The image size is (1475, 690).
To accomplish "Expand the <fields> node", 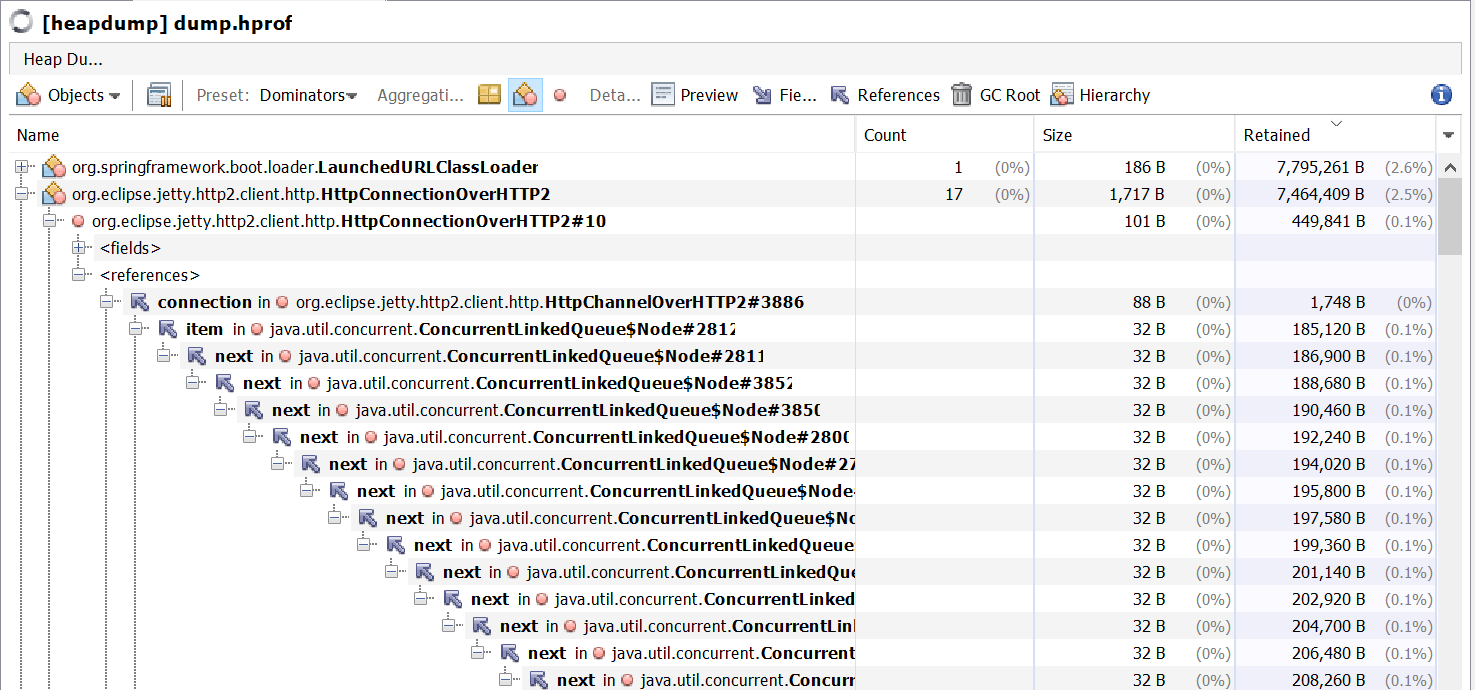I will 78,248.
